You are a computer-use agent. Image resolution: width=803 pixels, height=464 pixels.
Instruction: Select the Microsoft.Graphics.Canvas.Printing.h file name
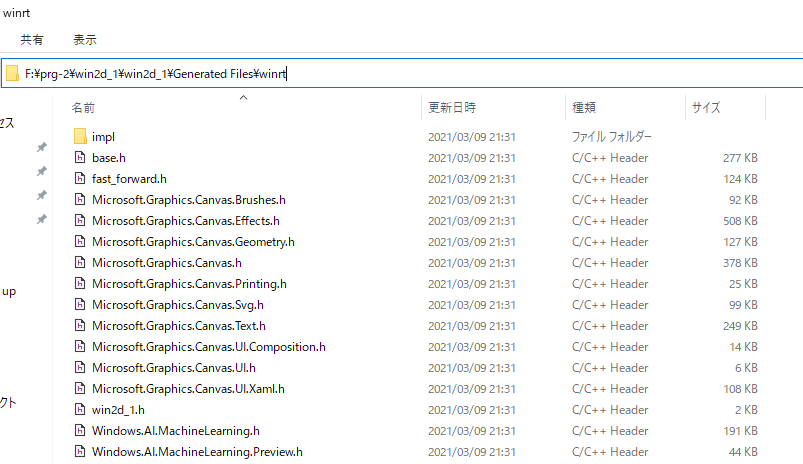189,284
